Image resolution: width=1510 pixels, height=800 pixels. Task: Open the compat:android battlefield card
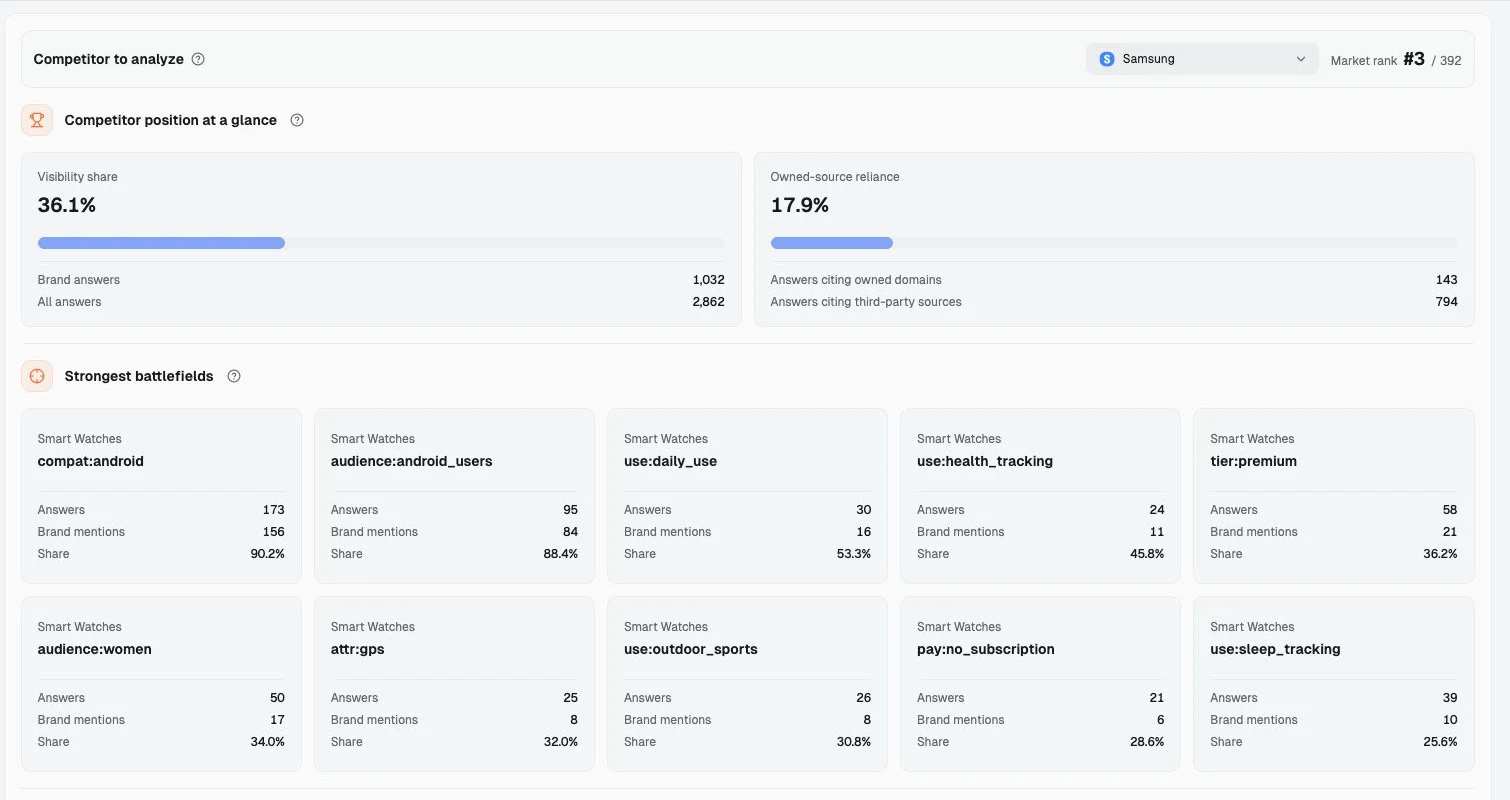pyautogui.click(x=161, y=496)
